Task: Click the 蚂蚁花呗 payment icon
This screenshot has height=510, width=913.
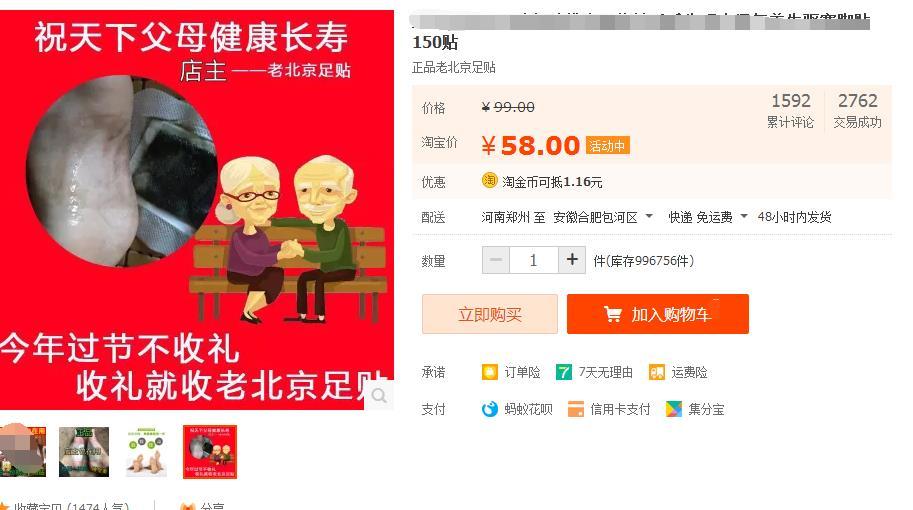Action: point(490,409)
